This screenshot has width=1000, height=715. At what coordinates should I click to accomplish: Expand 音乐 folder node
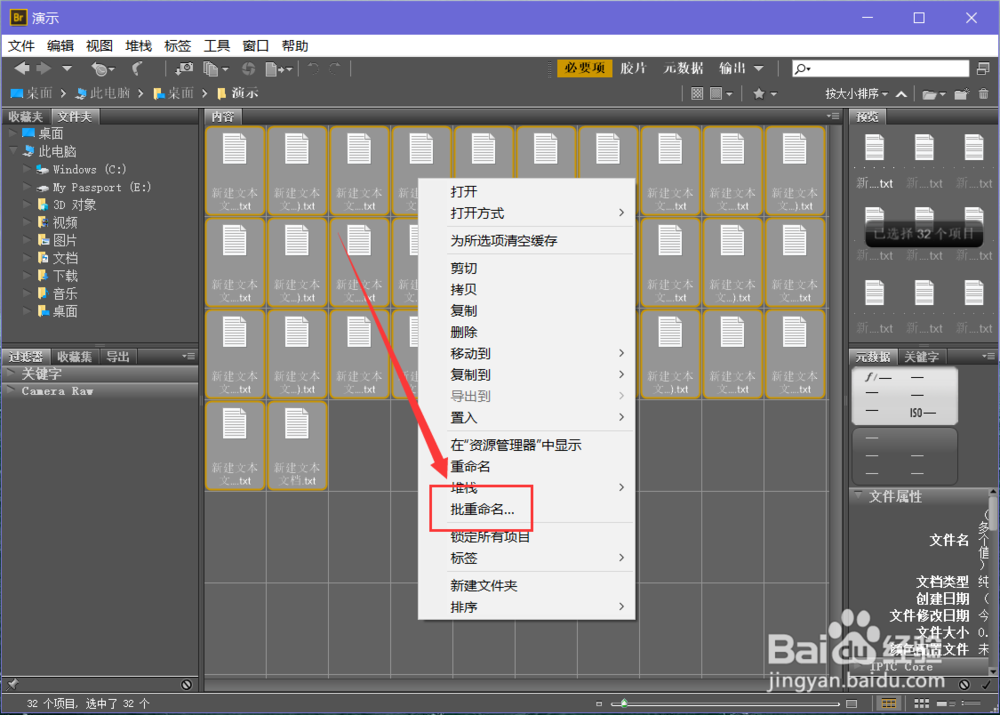point(27,293)
